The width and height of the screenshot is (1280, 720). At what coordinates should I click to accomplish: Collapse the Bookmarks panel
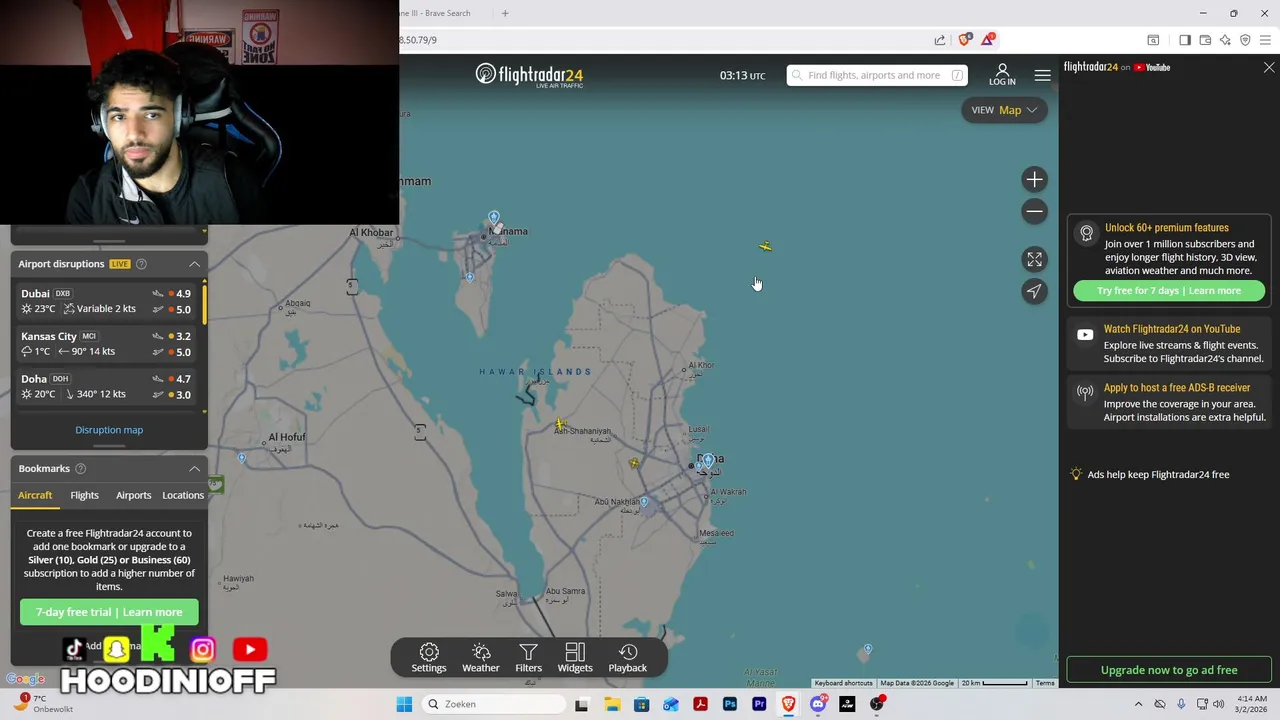pyautogui.click(x=194, y=469)
